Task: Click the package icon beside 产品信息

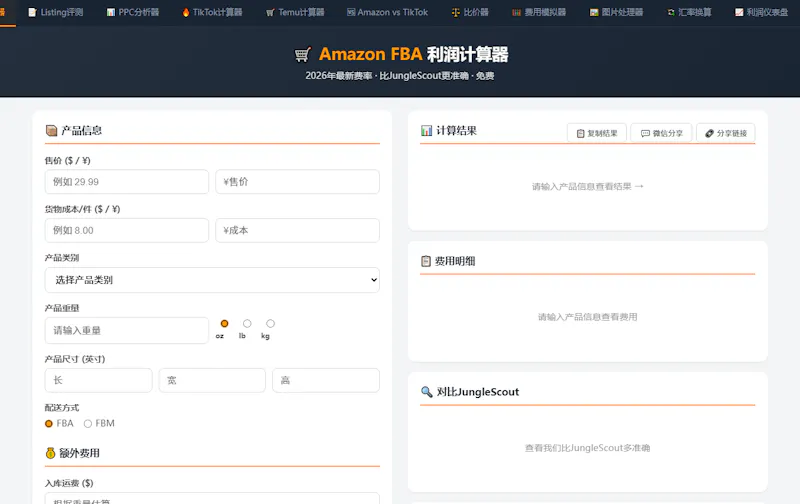Action: [x=51, y=131]
